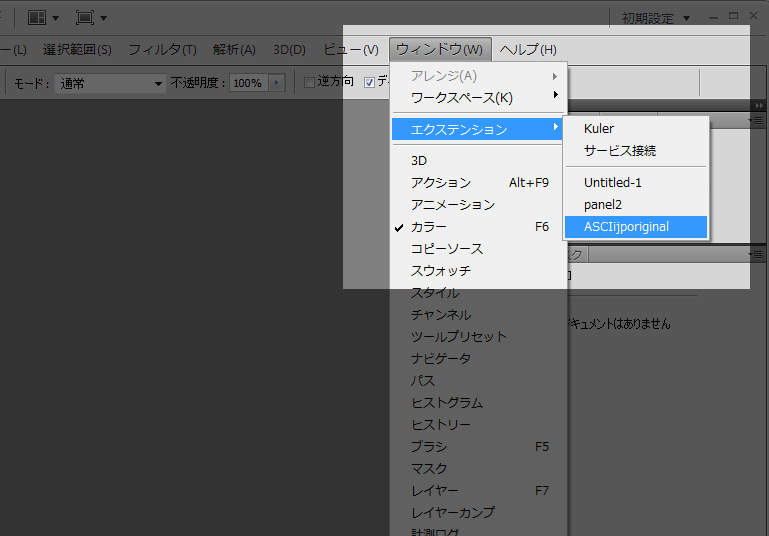Viewport: 769px width, 536px height.
Task: Toggle the 逆方向 checkbox
Action: pos(310,82)
